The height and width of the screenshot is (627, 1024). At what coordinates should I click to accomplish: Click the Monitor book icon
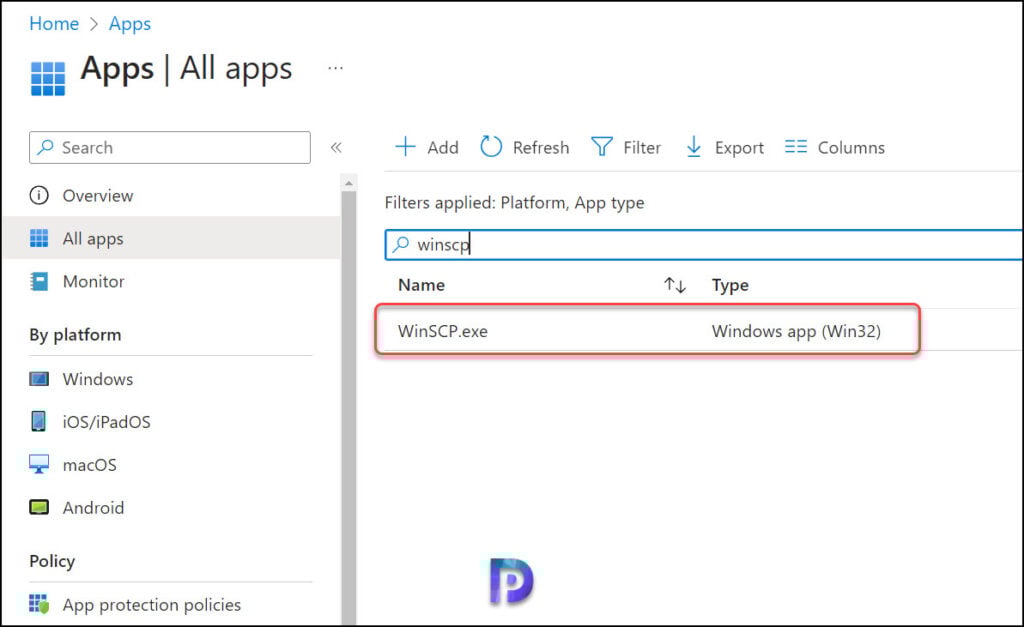(x=39, y=281)
